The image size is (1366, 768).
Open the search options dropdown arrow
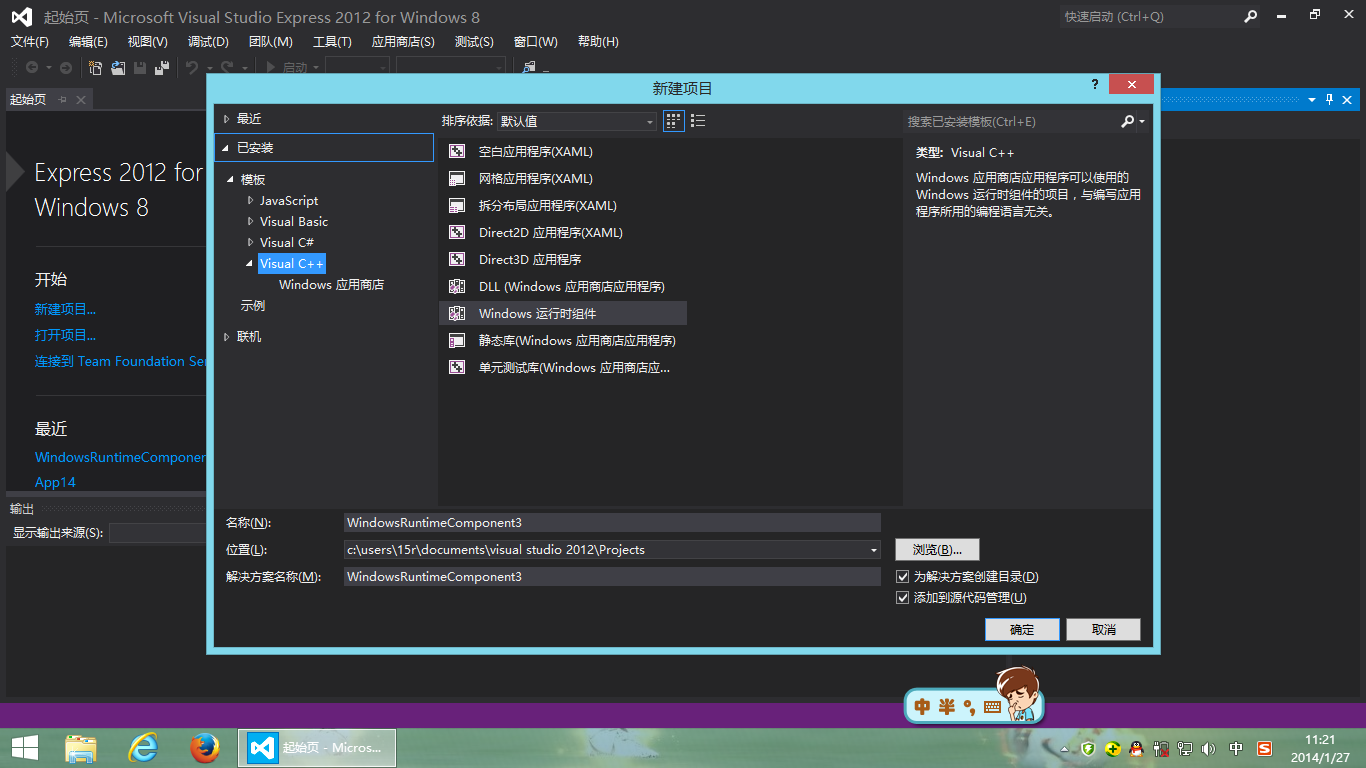click(1142, 121)
